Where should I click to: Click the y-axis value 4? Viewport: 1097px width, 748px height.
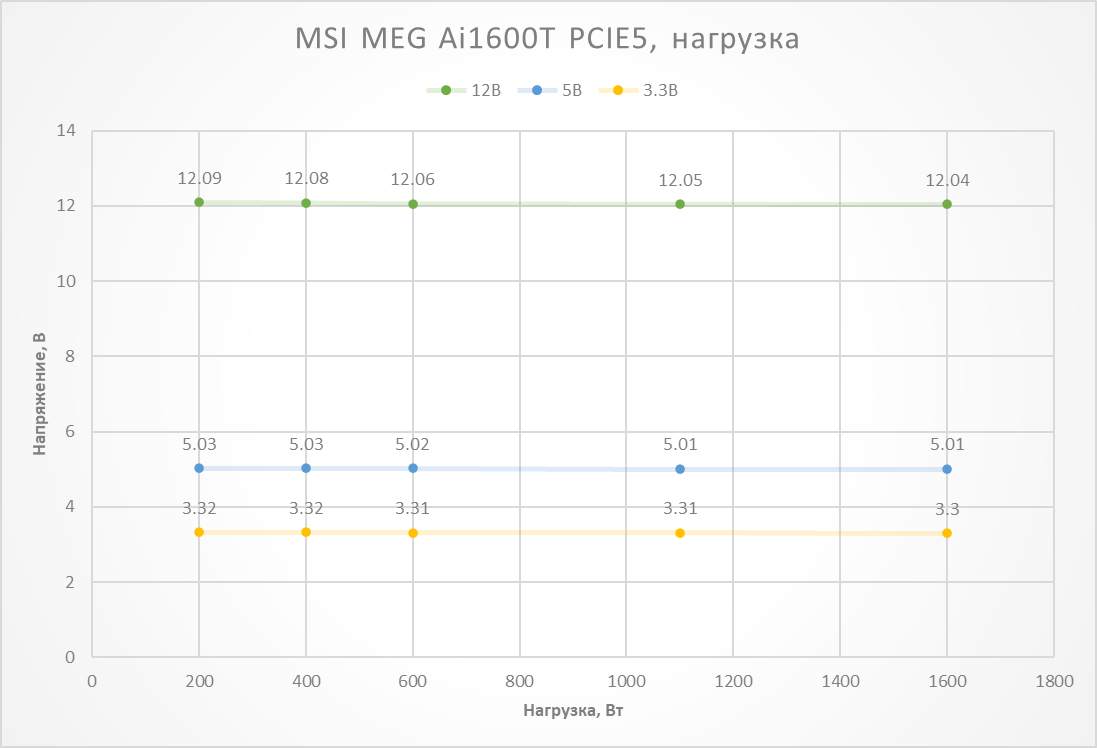(x=70, y=507)
